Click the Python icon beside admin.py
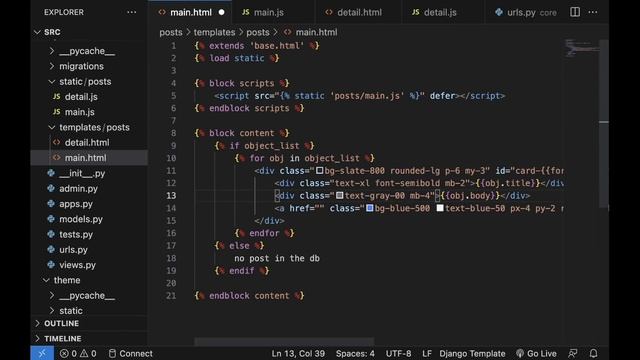The height and width of the screenshot is (360, 640). (51, 188)
